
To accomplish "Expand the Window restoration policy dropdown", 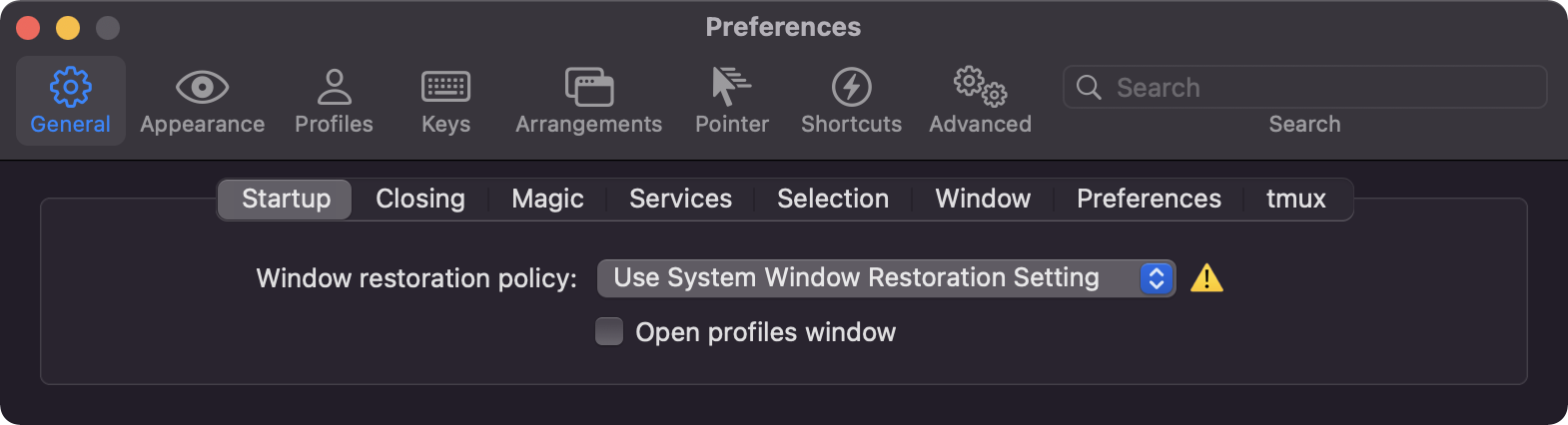I will (x=867, y=278).
